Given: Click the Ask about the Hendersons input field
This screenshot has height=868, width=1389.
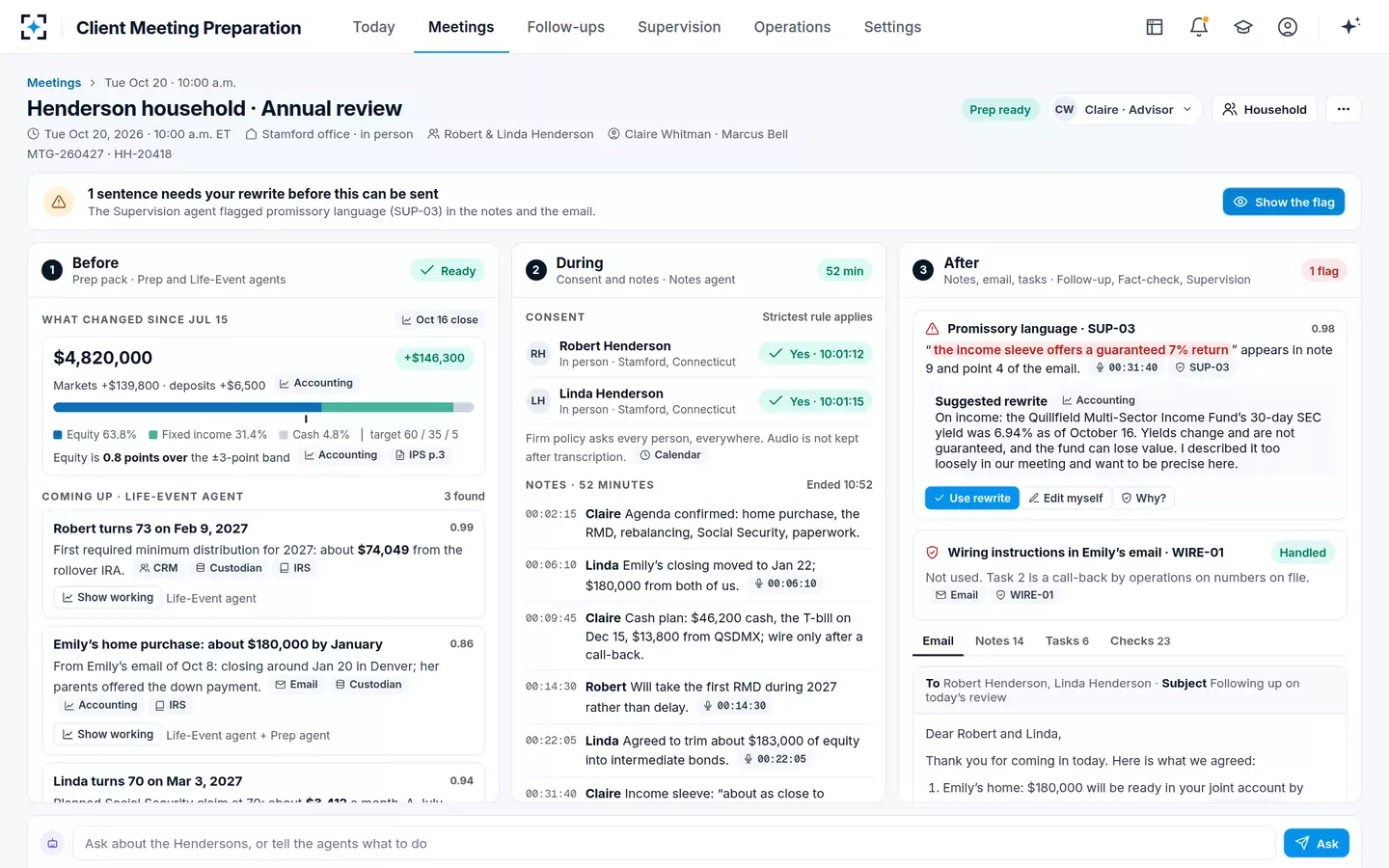Looking at the screenshot, I should [674, 843].
